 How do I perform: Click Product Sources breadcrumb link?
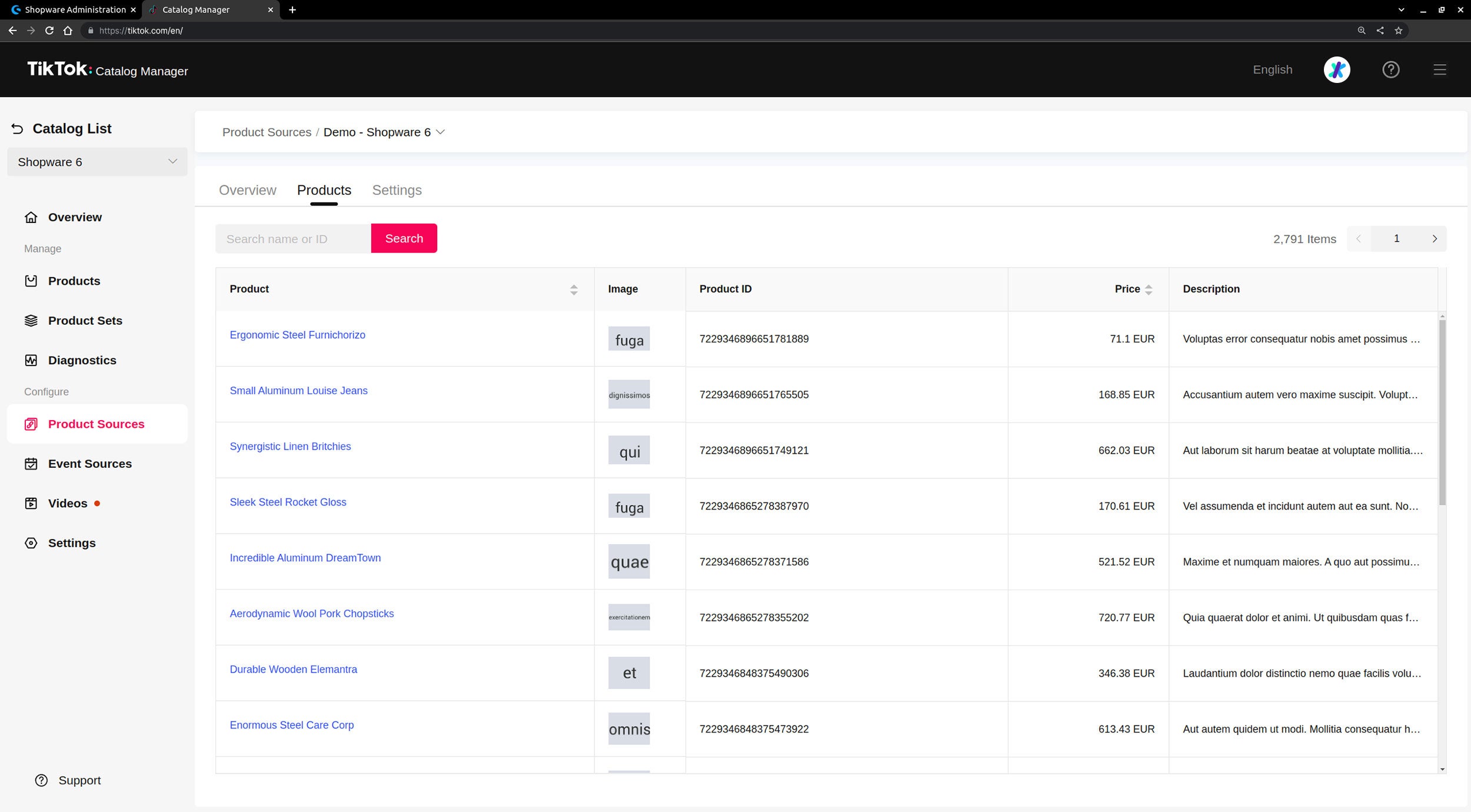click(267, 132)
